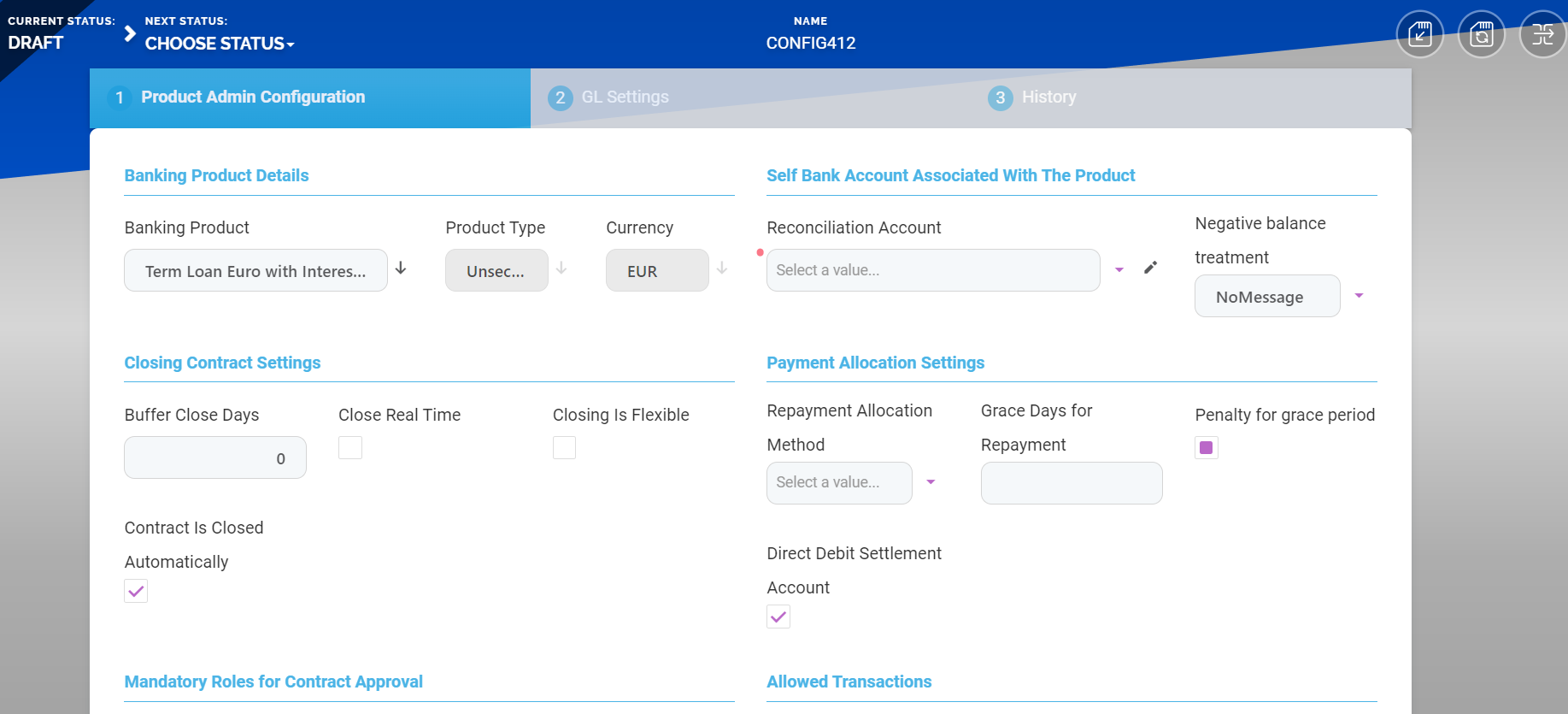Click the down arrow next to Banking Product
This screenshot has height=714, width=1568.
coord(401,268)
